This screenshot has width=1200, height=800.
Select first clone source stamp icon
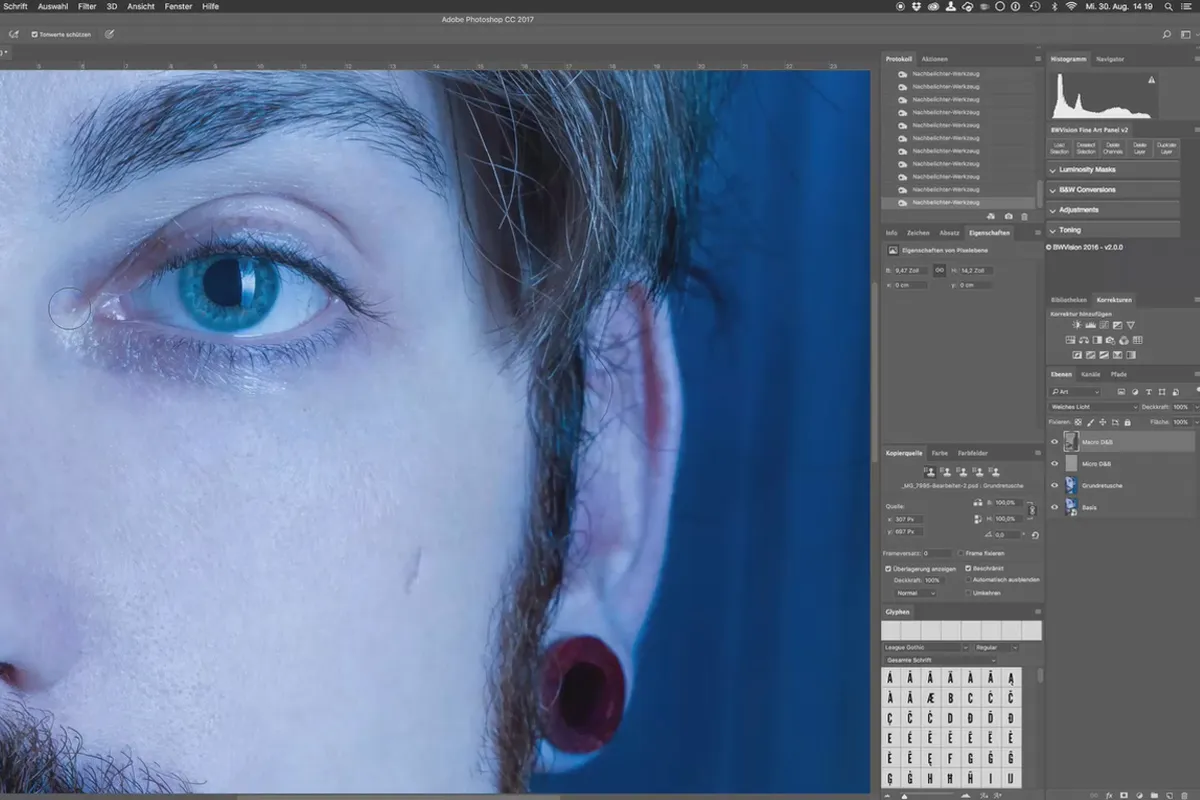pos(930,472)
